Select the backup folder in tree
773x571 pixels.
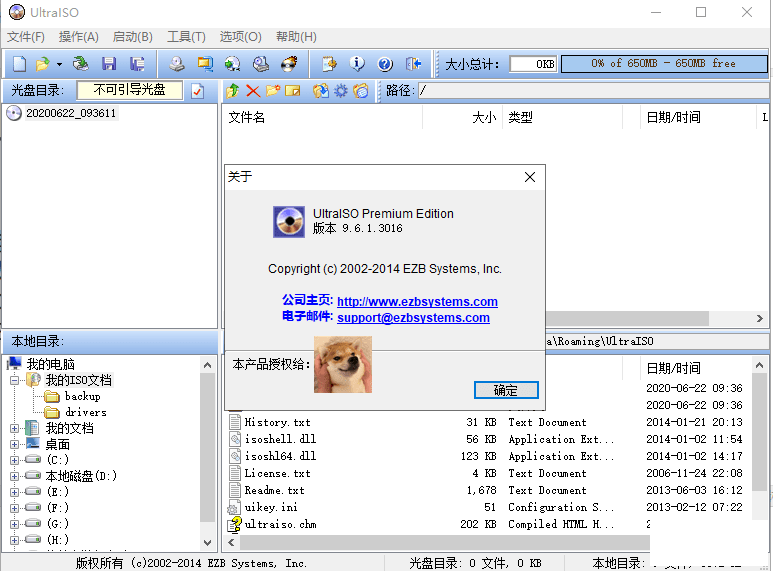pyautogui.click(x=82, y=396)
